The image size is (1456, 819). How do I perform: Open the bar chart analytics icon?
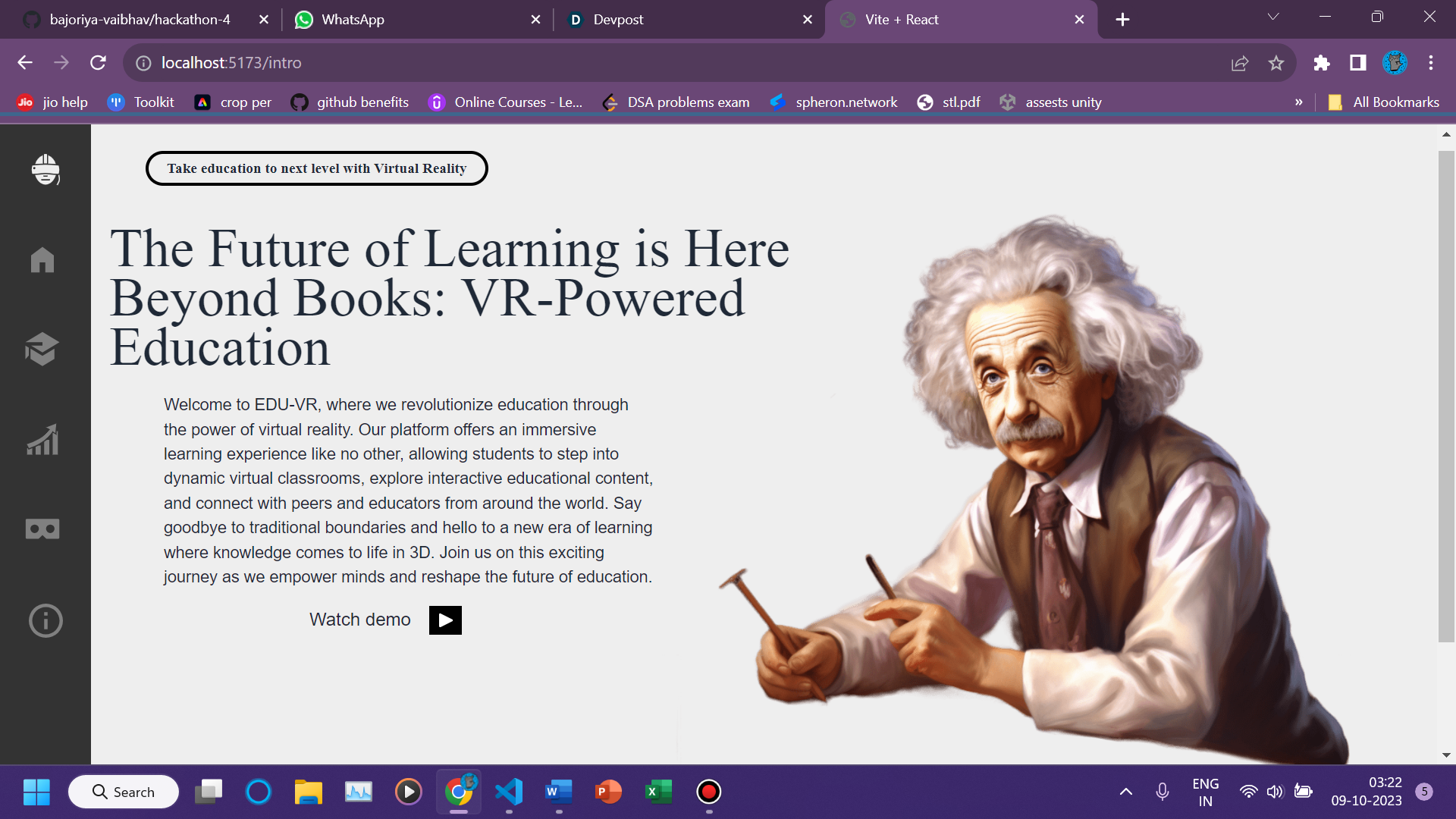coord(42,439)
